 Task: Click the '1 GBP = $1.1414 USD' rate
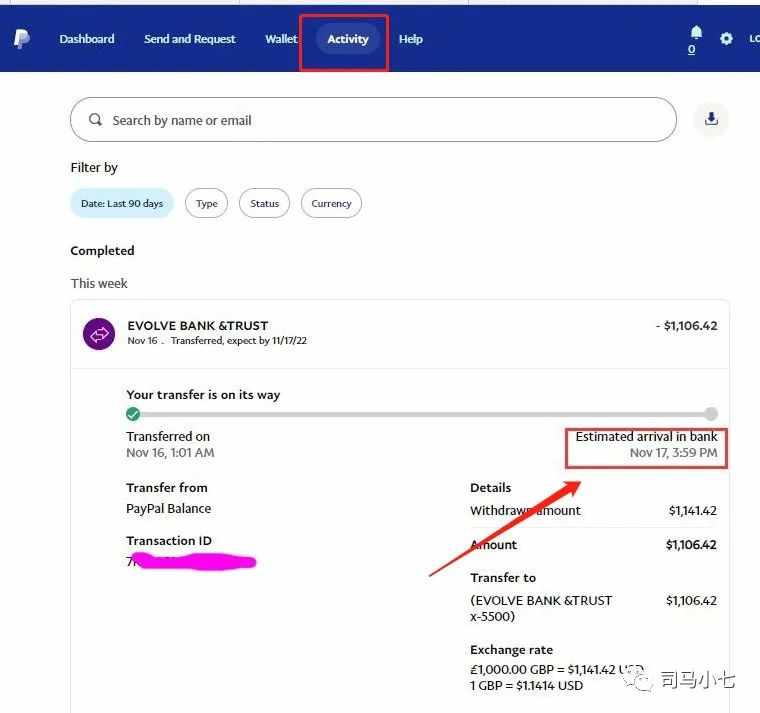point(526,685)
